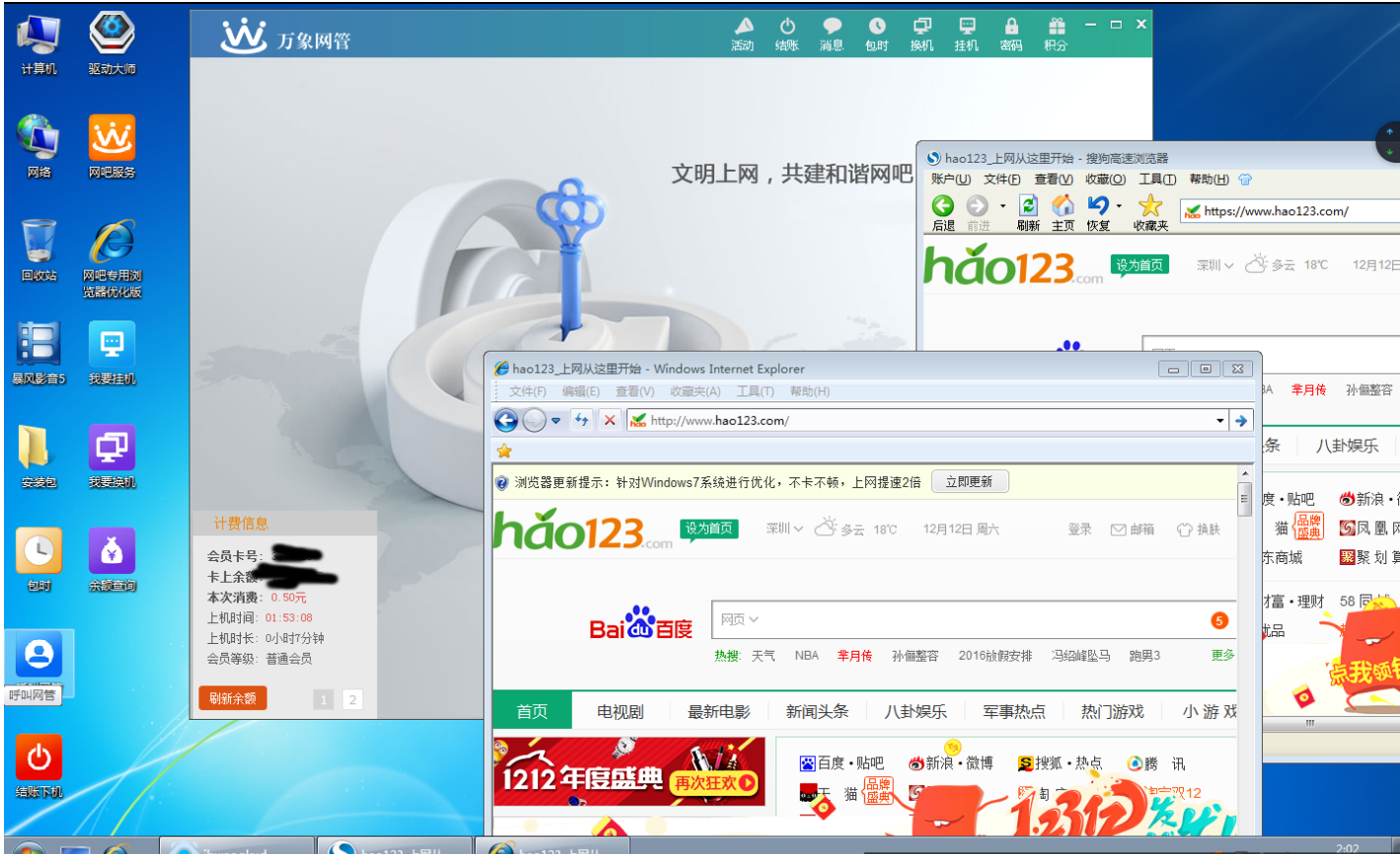Go to 主页 home in Sogou browser
The width and height of the screenshot is (1400, 854).
[x=1063, y=212]
